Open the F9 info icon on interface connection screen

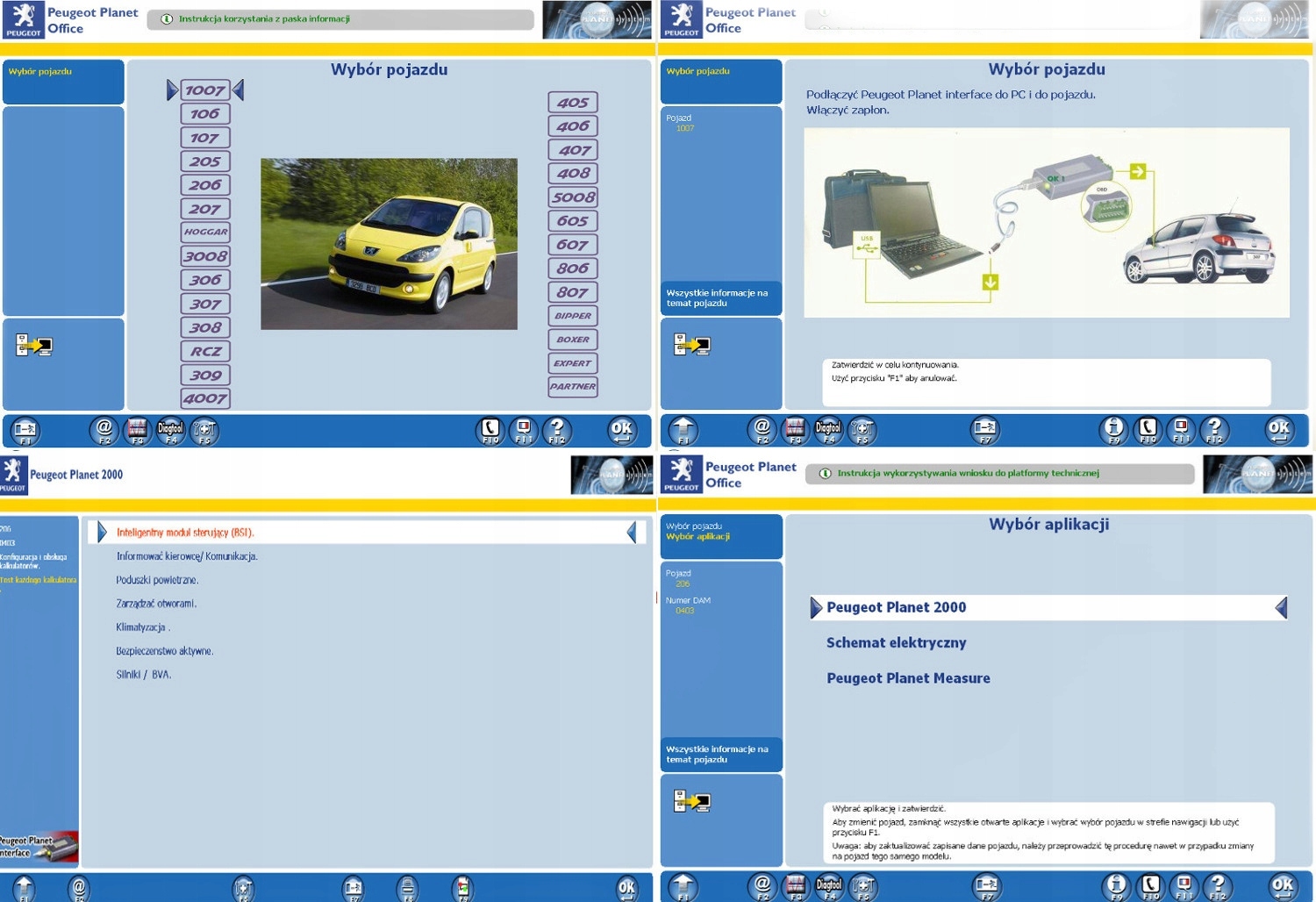coord(1113,430)
